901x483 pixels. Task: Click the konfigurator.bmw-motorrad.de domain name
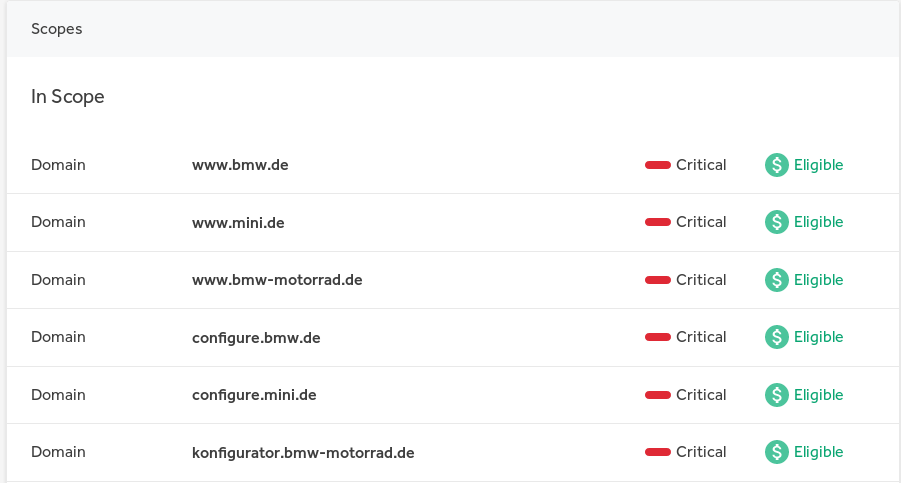[303, 453]
